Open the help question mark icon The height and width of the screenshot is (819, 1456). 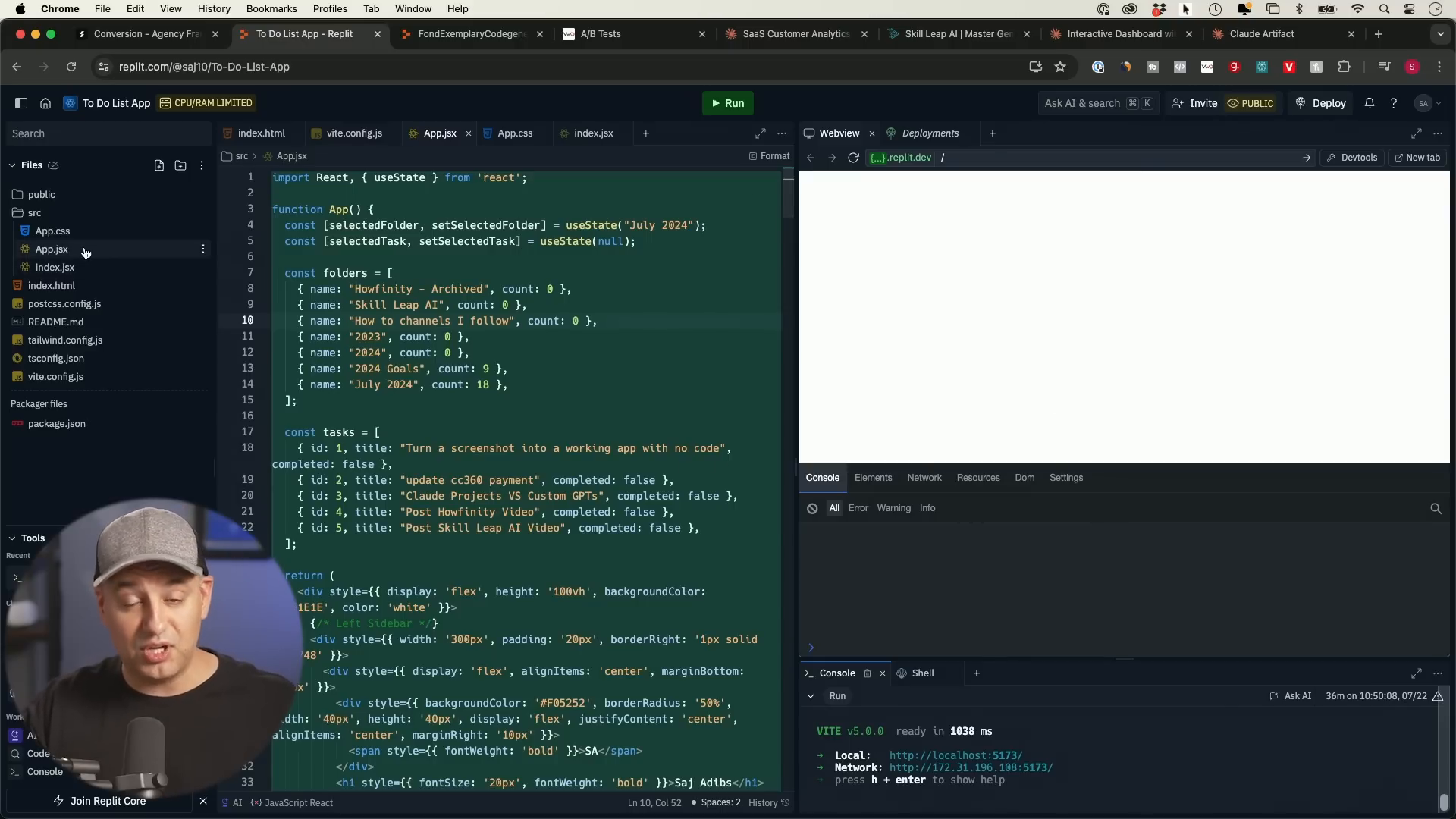coord(1394,103)
